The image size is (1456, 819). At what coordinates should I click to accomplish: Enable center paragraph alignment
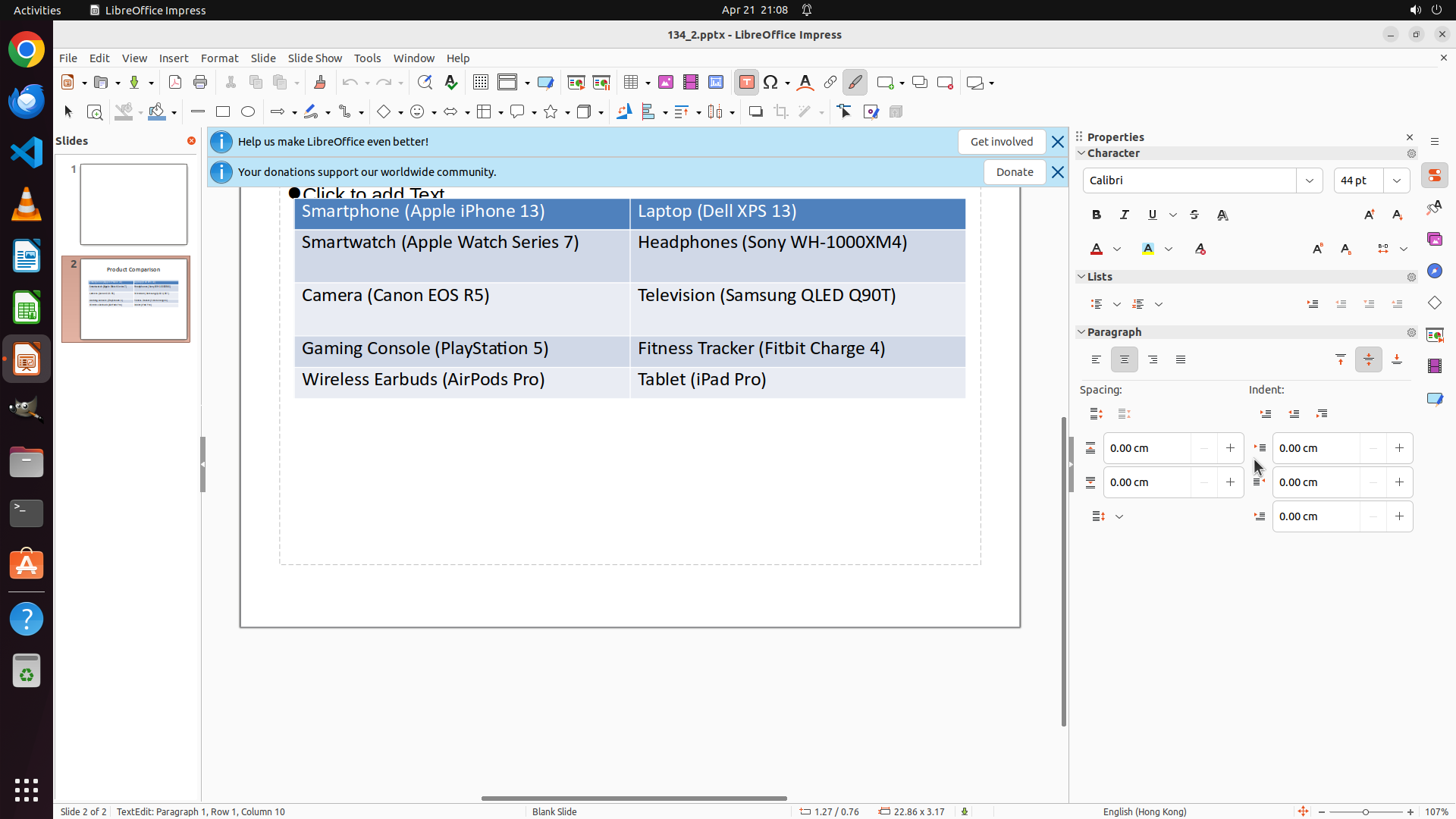coord(1125,360)
